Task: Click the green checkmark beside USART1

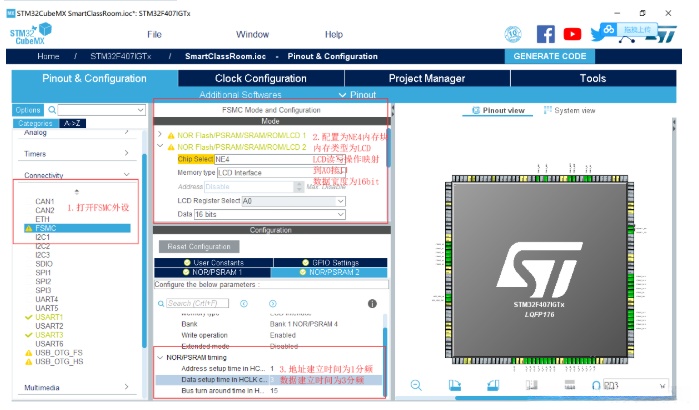Action: coord(29,317)
